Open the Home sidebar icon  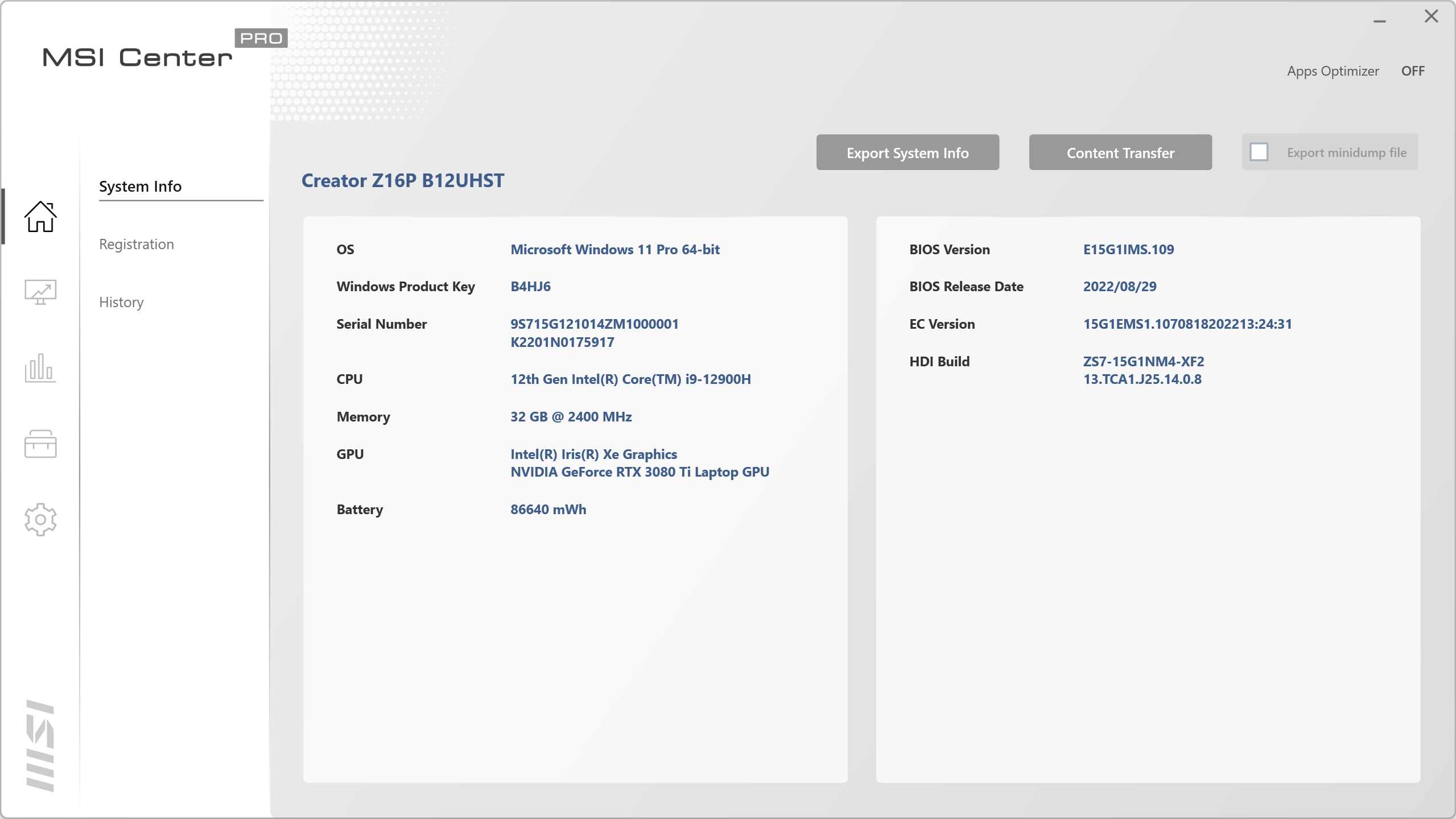point(40,217)
